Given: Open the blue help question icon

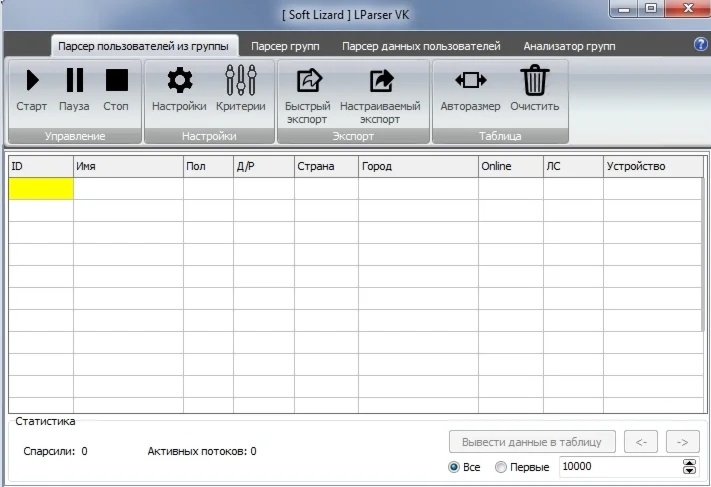Looking at the screenshot, I should (700, 45).
